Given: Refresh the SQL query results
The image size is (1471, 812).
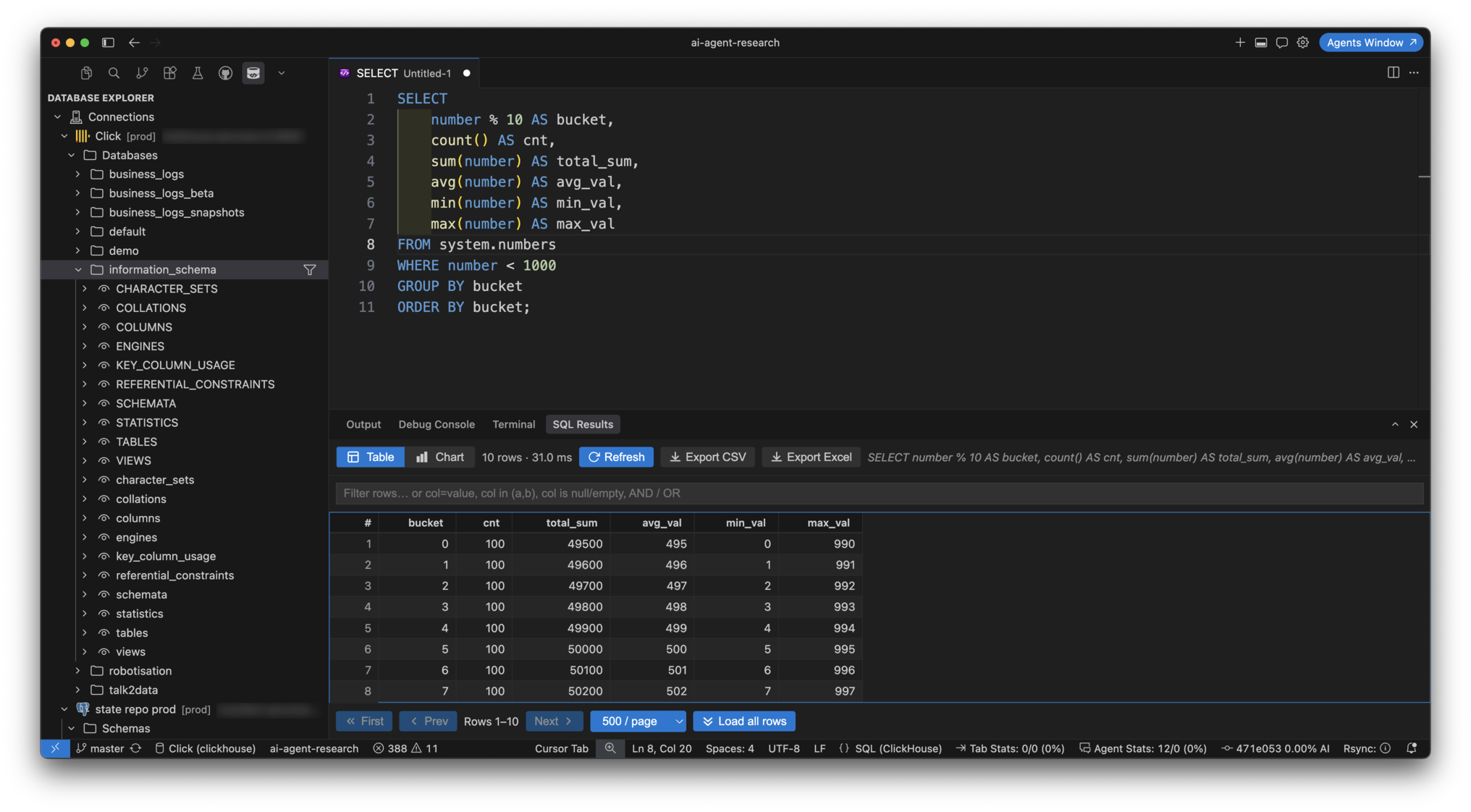Looking at the screenshot, I should pos(616,457).
